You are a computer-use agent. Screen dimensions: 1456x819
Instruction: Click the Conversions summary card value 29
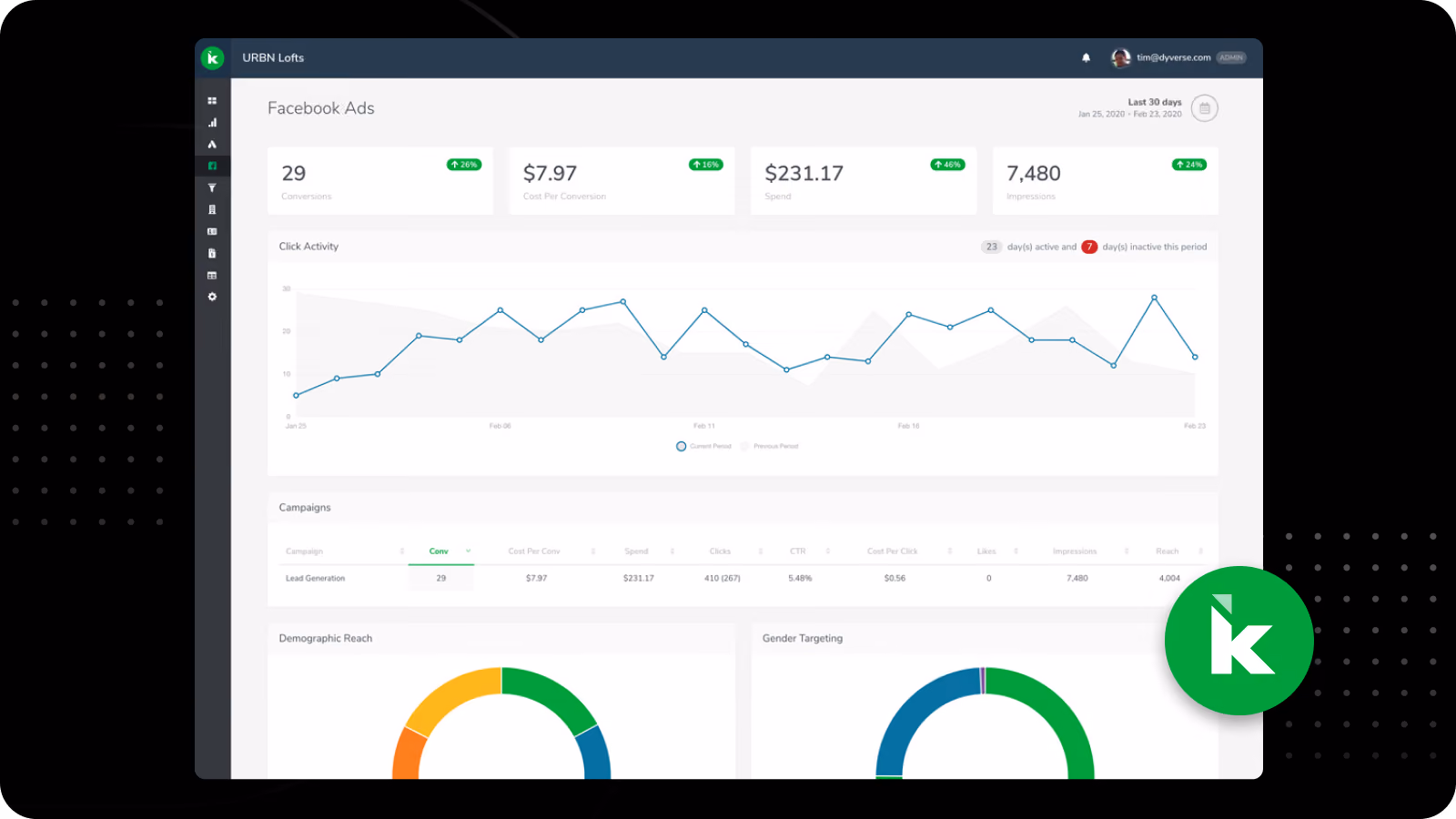pyautogui.click(x=294, y=173)
